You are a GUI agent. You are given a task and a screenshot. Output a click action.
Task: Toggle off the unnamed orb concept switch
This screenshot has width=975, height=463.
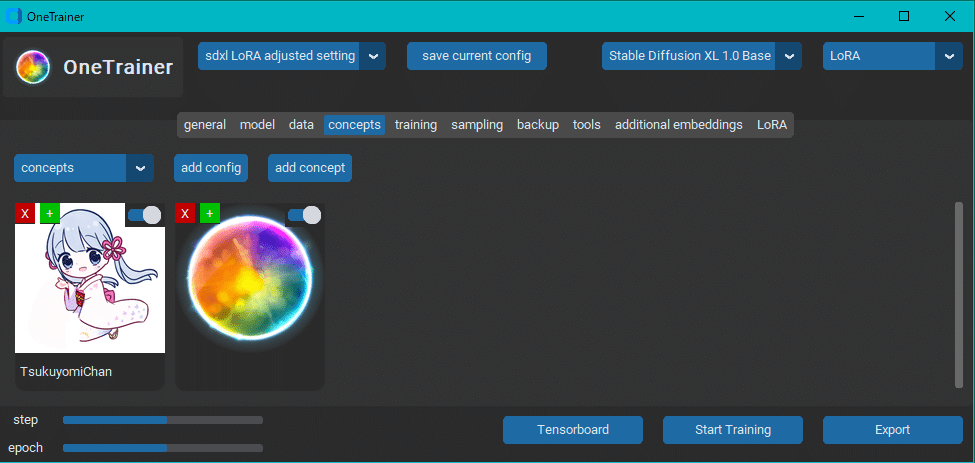coord(304,215)
